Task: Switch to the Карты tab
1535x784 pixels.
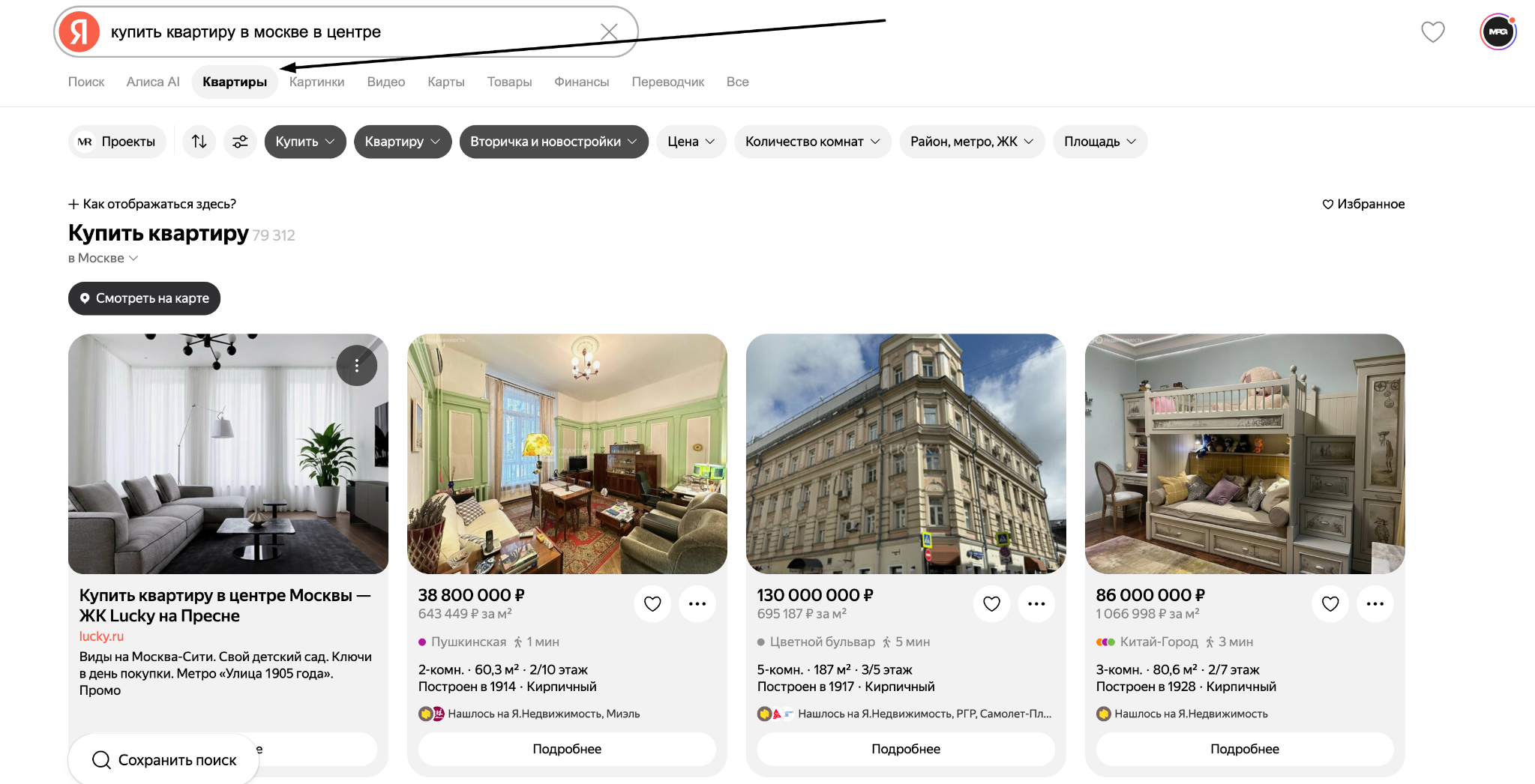Action: click(446, 82)
